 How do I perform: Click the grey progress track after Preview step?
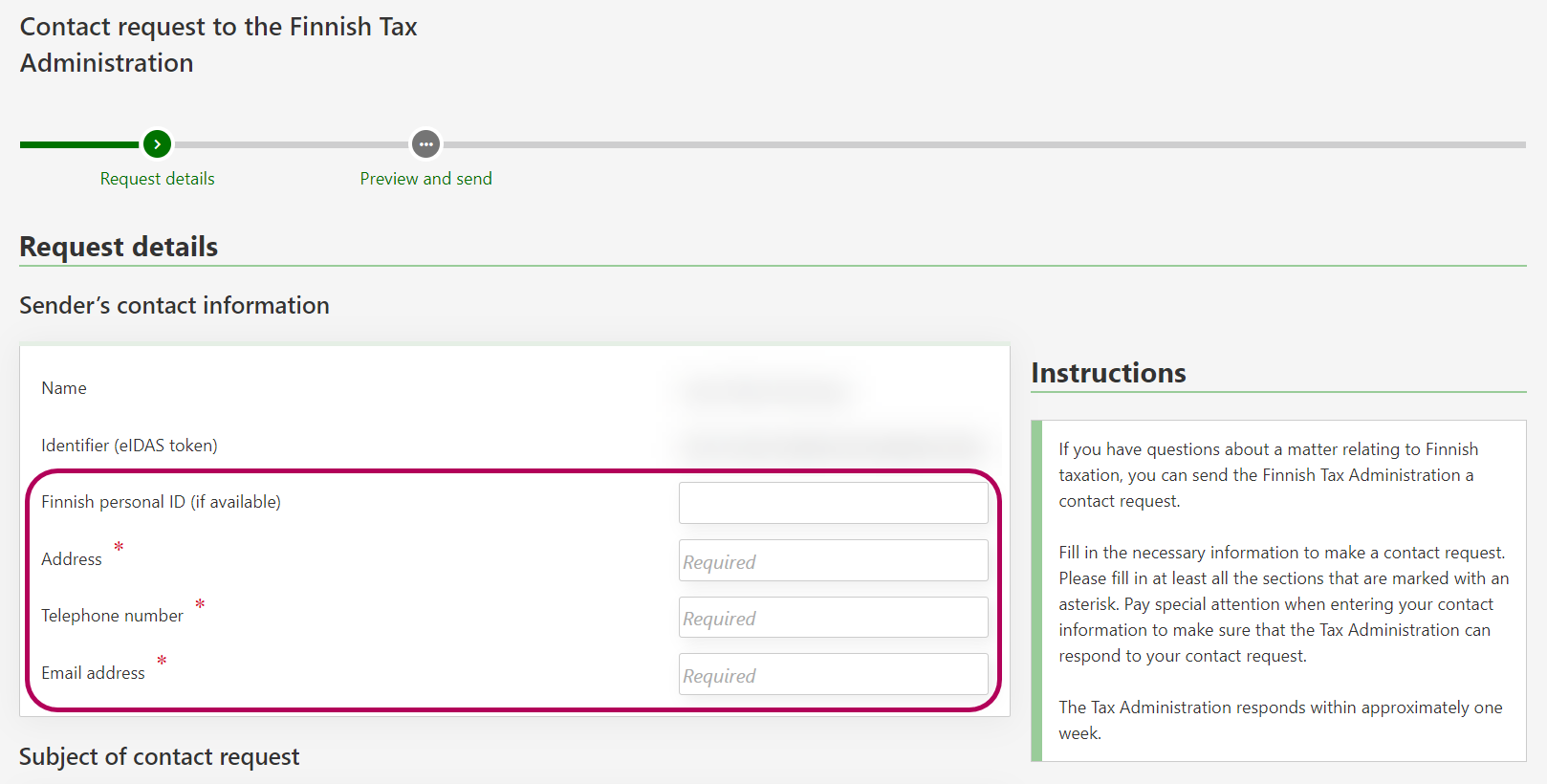click(985, 145)
